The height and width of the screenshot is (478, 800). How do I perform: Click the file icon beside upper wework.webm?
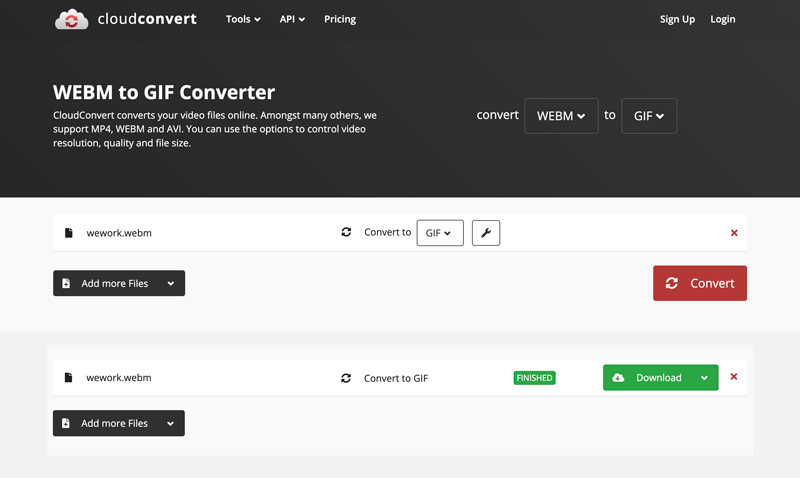(x=68, y=233)
